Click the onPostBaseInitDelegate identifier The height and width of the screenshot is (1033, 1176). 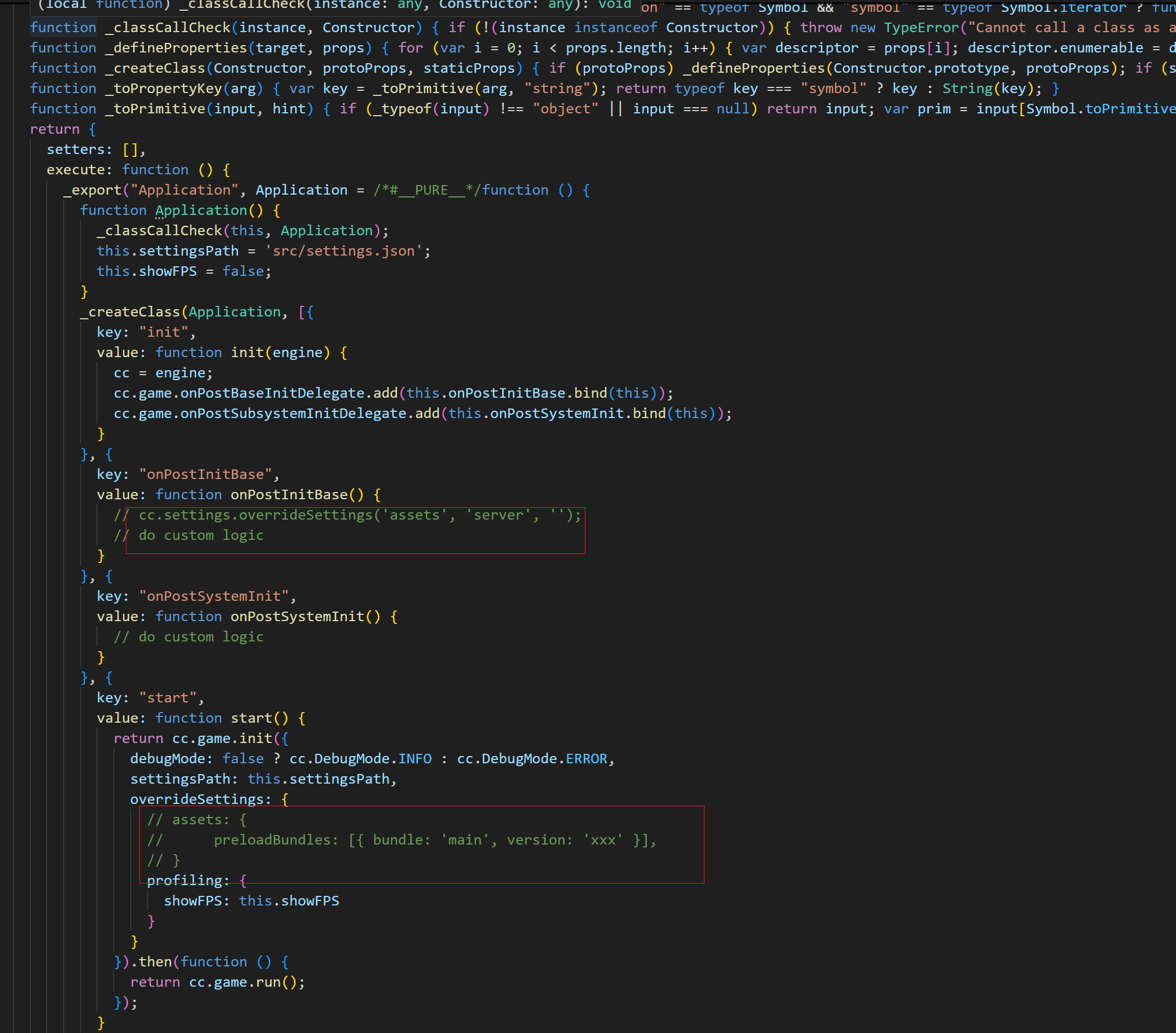point(272,393)
